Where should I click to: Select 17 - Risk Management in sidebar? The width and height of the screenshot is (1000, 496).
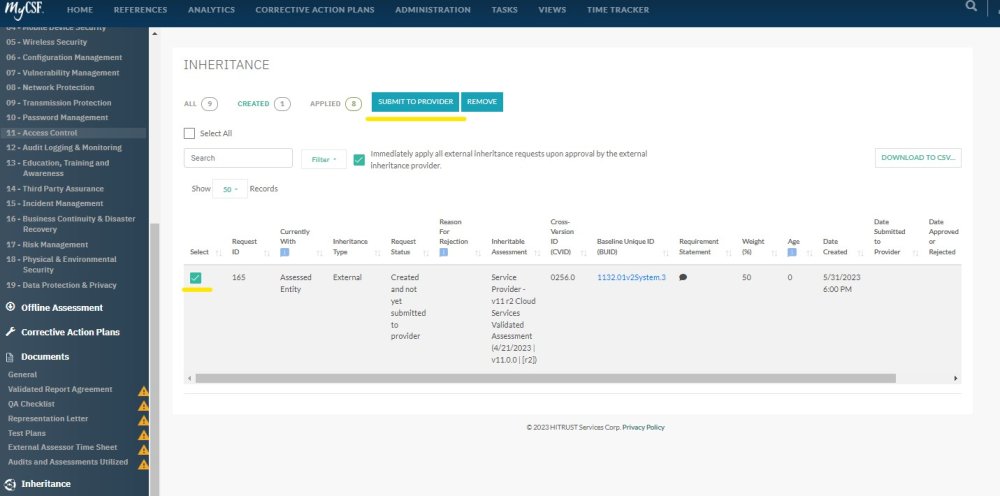[47, 245]
